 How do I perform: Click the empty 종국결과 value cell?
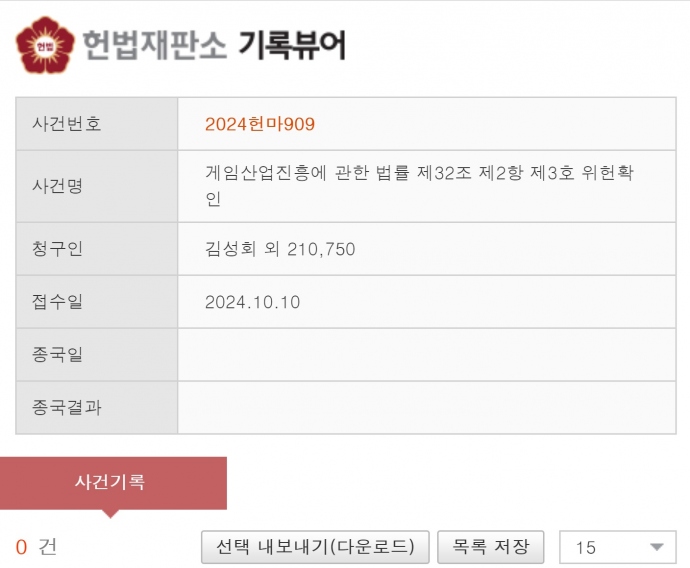point(426,408)
